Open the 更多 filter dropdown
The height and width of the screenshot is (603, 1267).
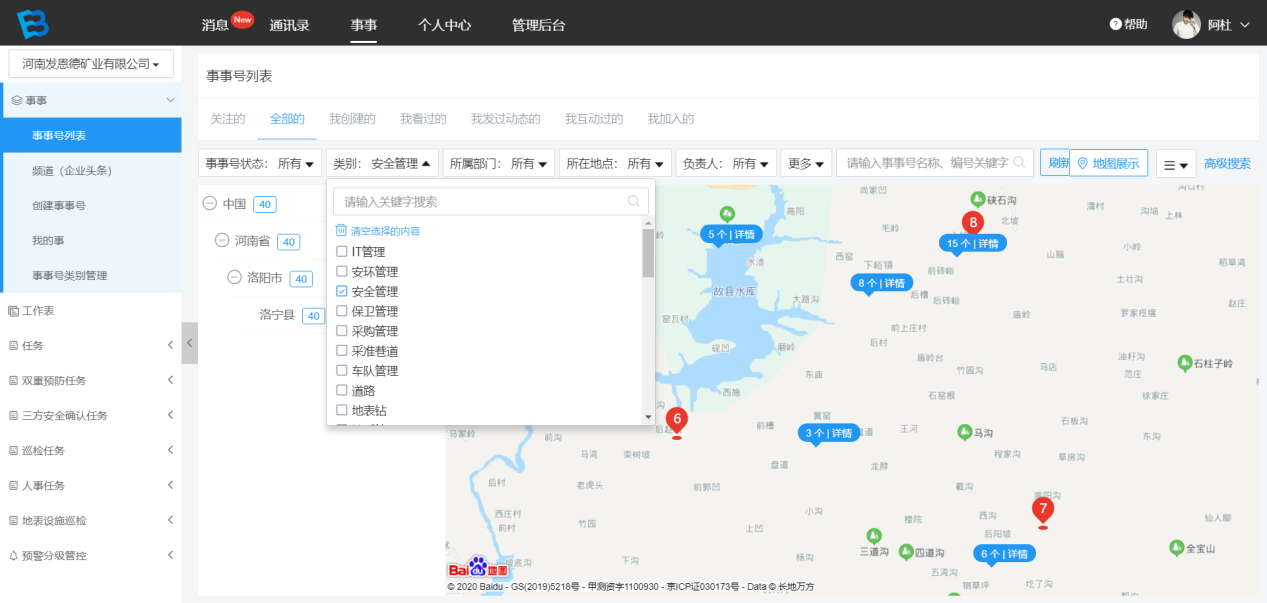click(806, 163)
